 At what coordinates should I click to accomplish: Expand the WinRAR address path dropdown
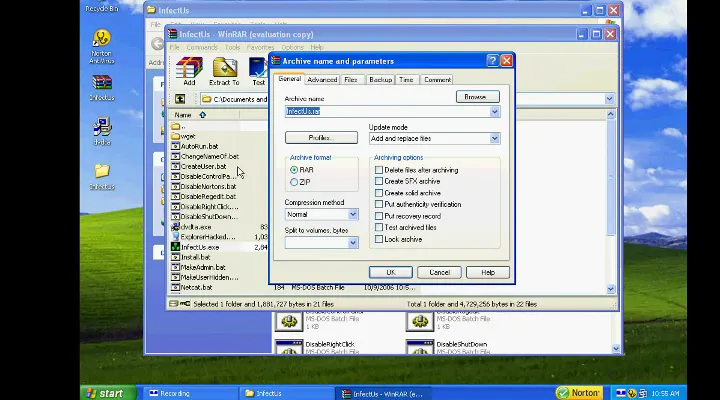[x=609, y=99]
